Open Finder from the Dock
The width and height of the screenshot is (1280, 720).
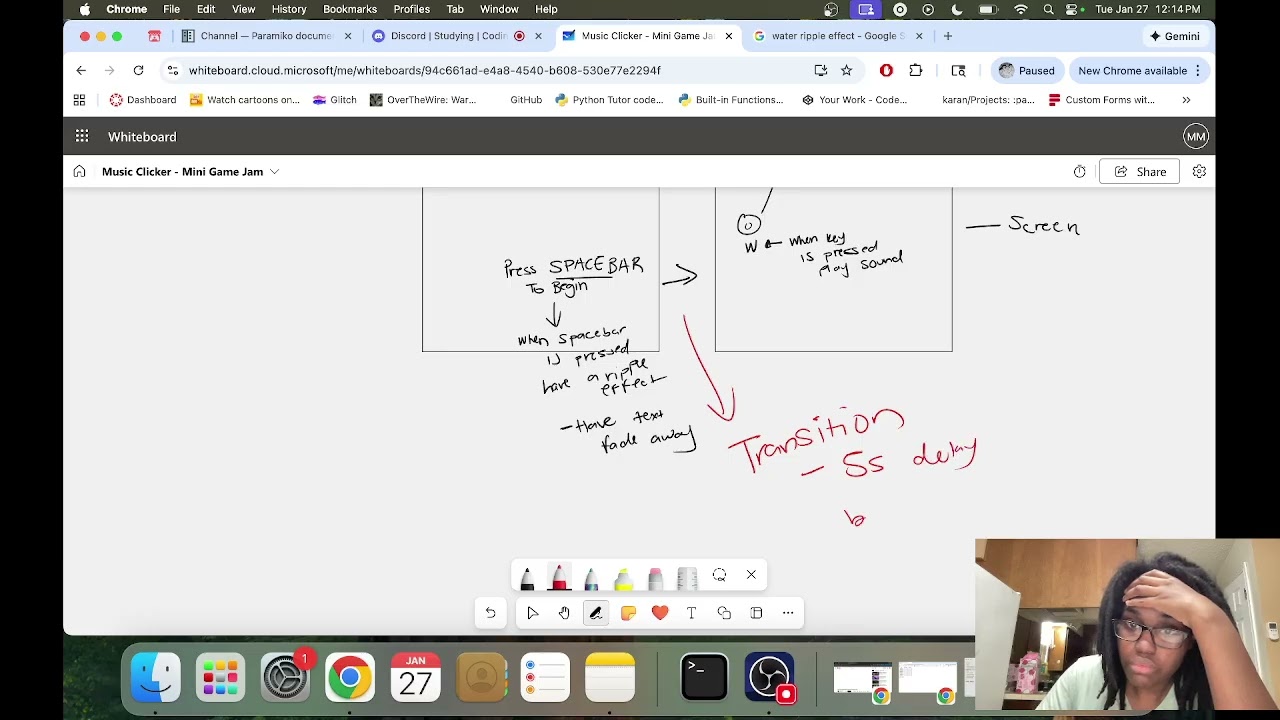pyautogui.click(x=156, y=677)
